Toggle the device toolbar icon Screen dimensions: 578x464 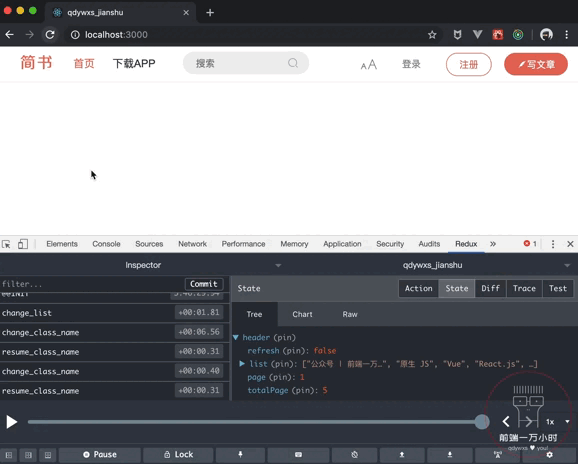pos(23,244)
